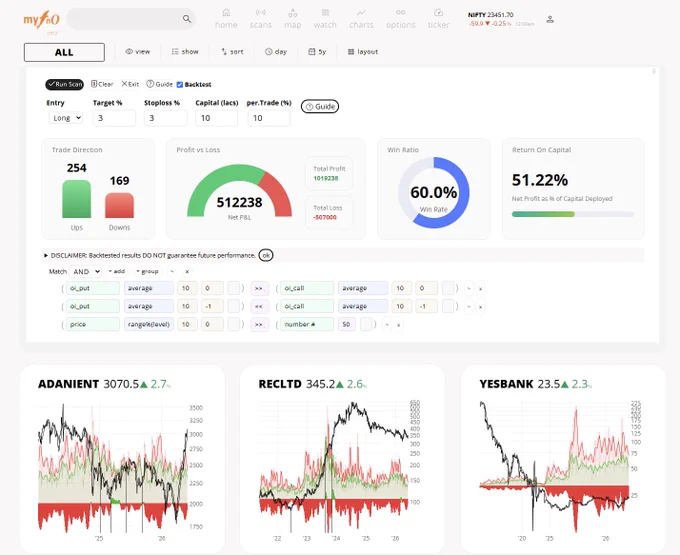Image resolution: width=680 pixels, height=555 pixels.
Task: Open the ticker gauge icon
Action: (438, 13)
